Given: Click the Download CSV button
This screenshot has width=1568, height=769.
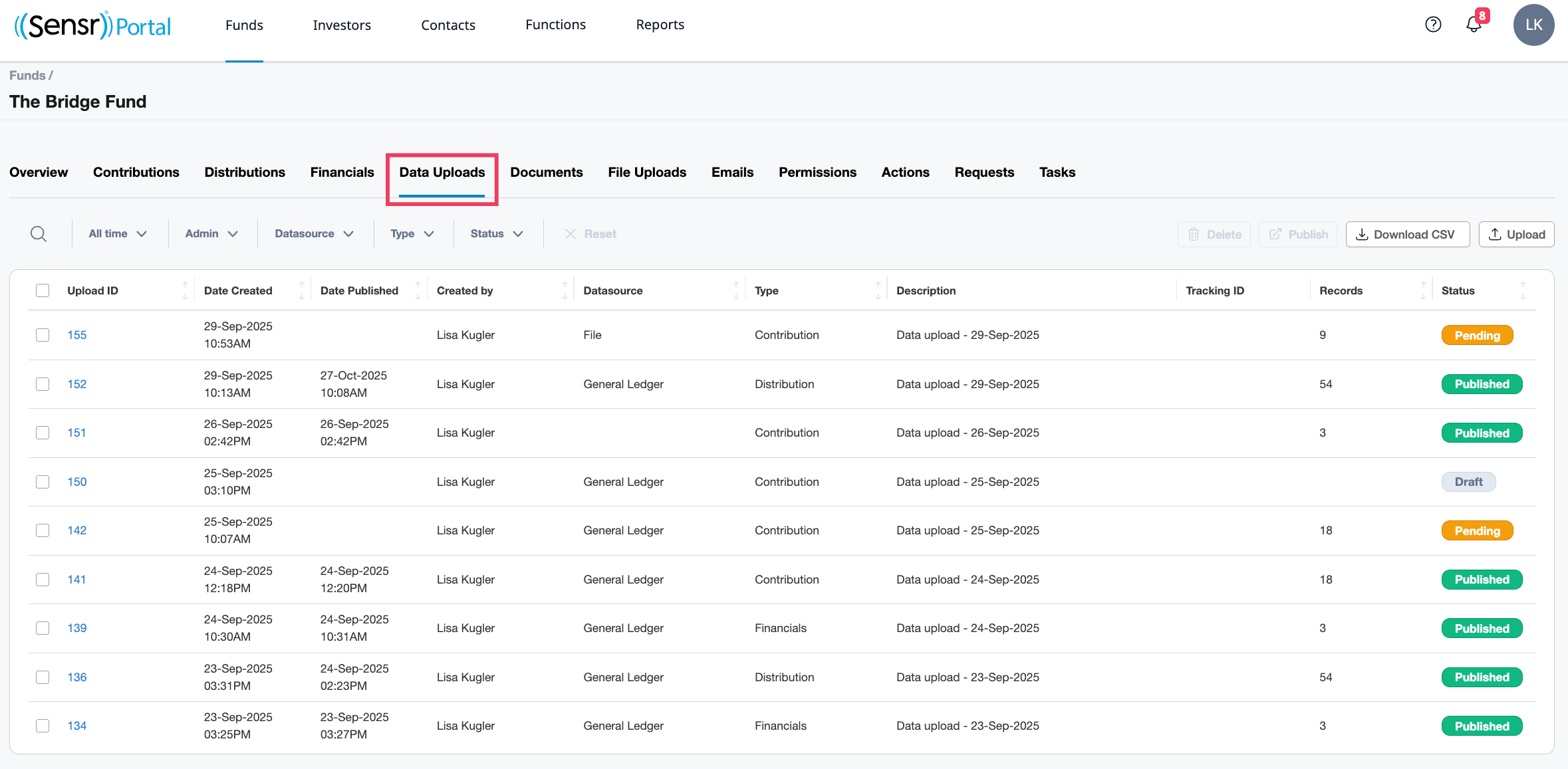Looking at the screenshot, I should point(1407,235).
